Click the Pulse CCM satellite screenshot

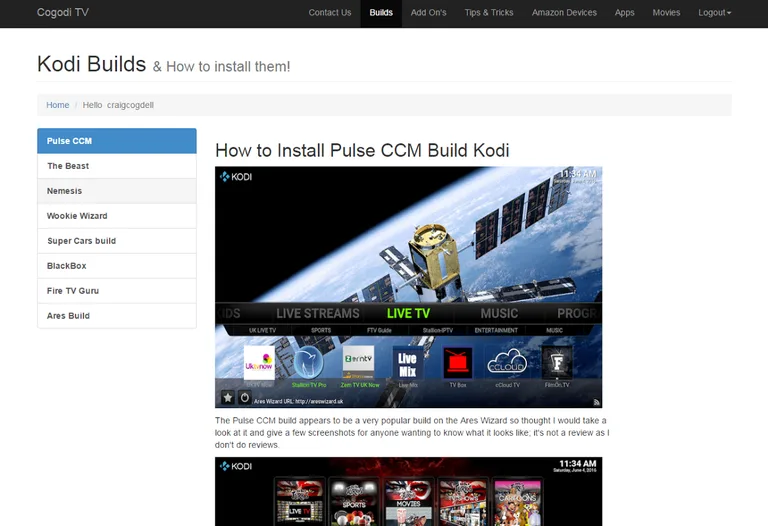(x=408, y=287)
